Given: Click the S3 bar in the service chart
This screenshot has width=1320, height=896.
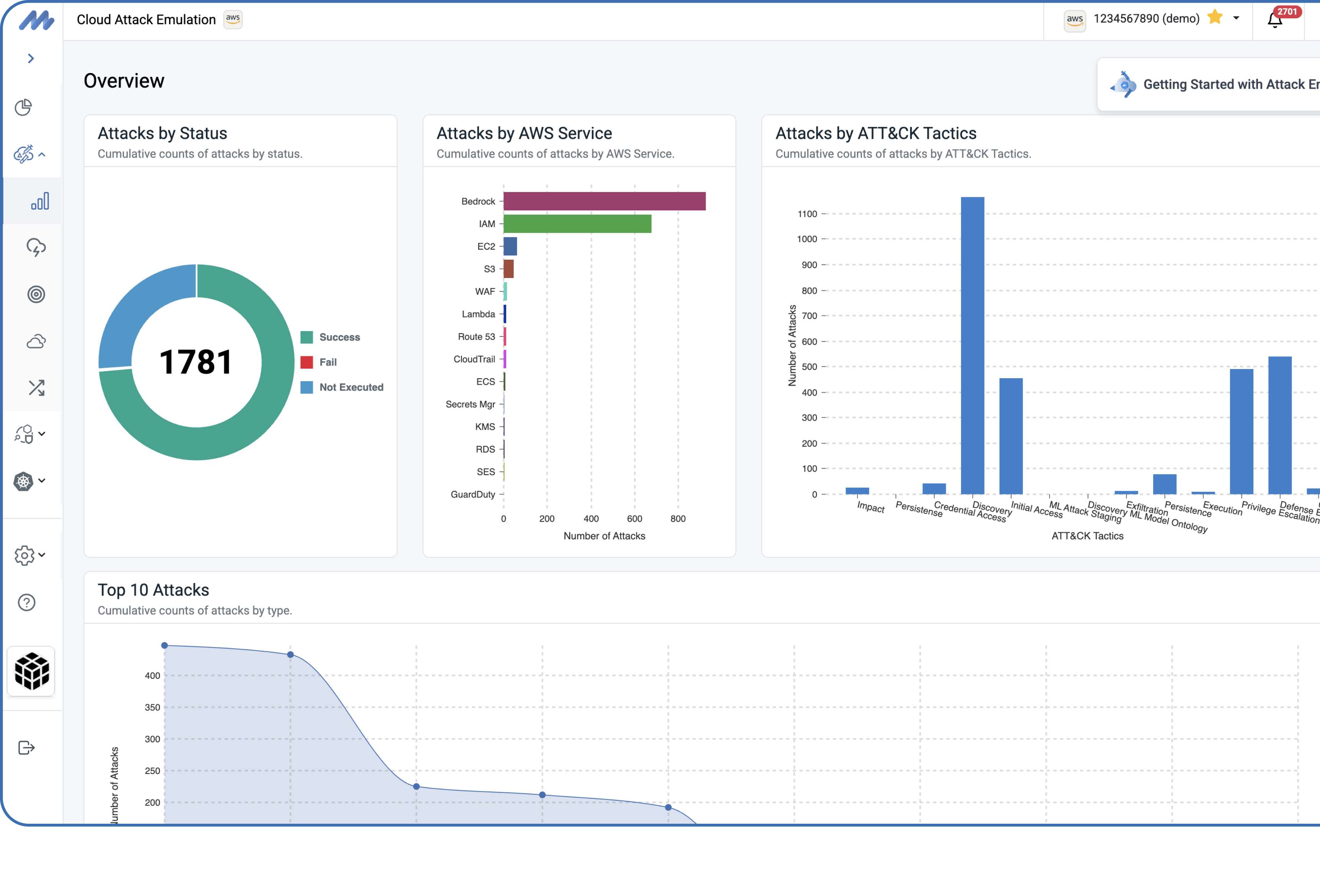Looking at the screenshot, I should pos(508,268).
